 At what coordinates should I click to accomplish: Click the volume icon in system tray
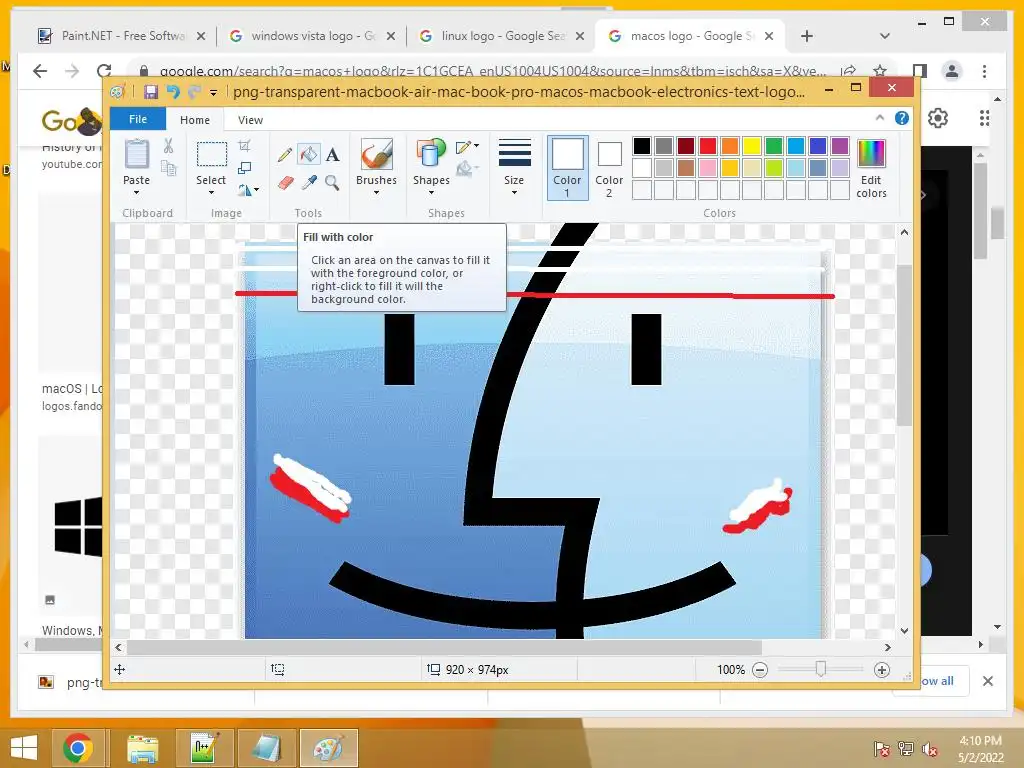click(930, 748)
